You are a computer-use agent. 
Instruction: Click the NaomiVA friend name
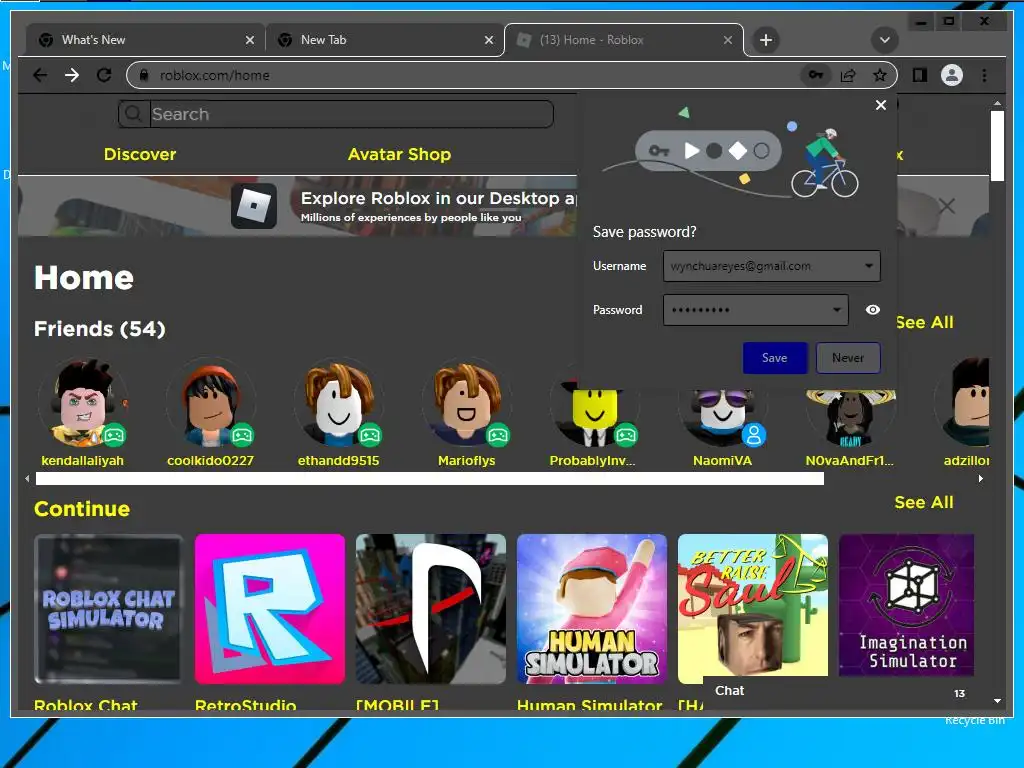point(722,460)
